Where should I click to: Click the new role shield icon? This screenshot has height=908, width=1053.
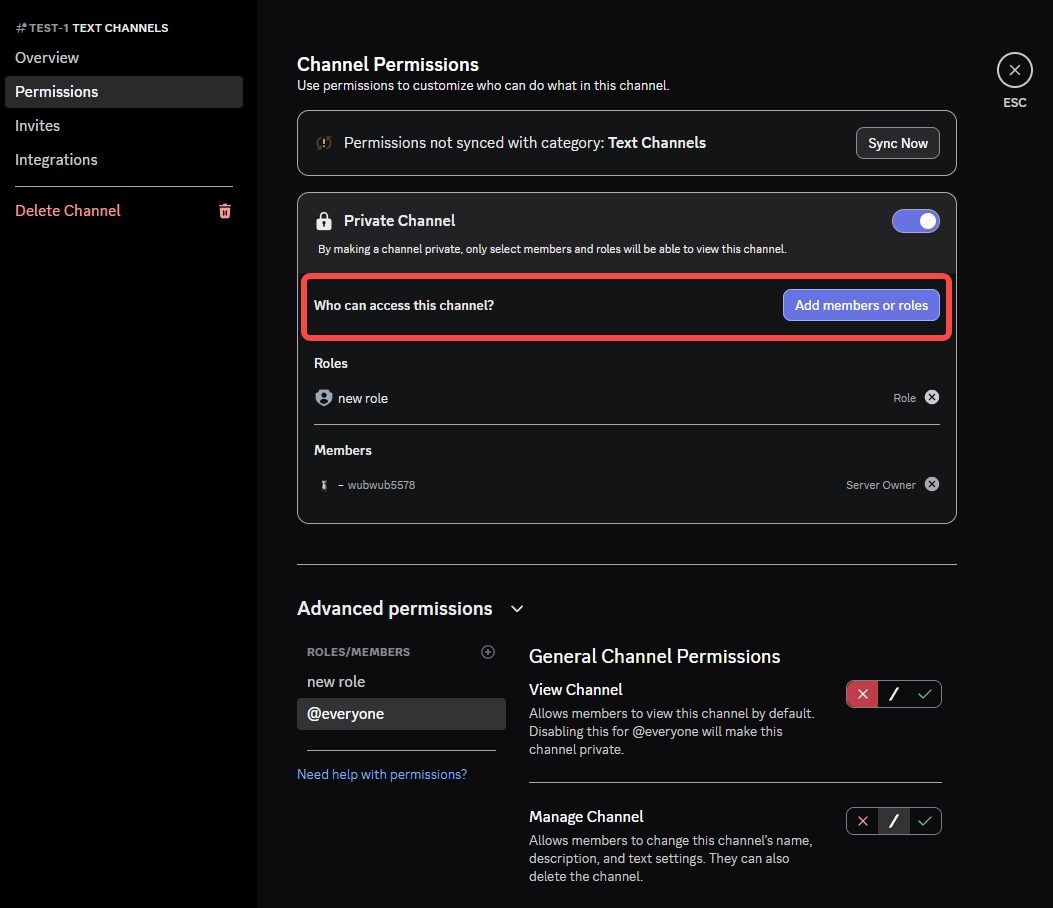324,398
